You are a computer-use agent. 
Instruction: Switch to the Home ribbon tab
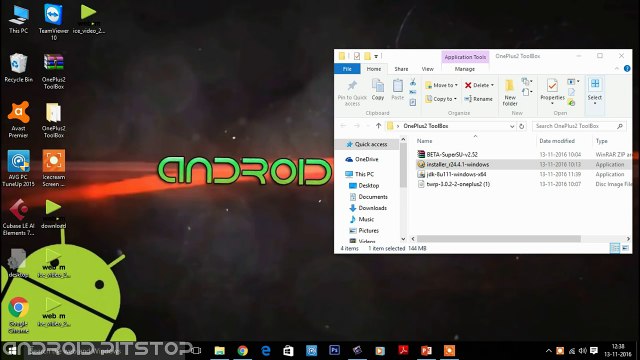(373, 69)
